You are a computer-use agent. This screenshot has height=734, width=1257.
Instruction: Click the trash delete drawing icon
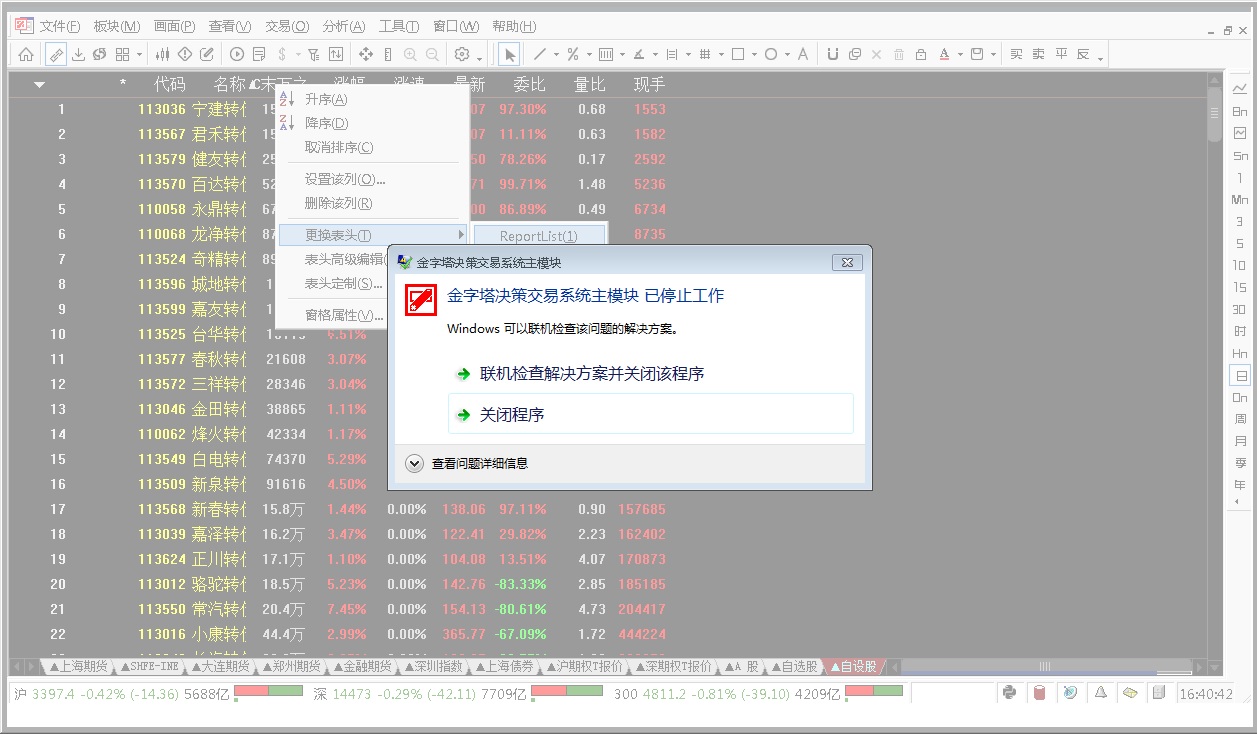[x=899, y=54]
